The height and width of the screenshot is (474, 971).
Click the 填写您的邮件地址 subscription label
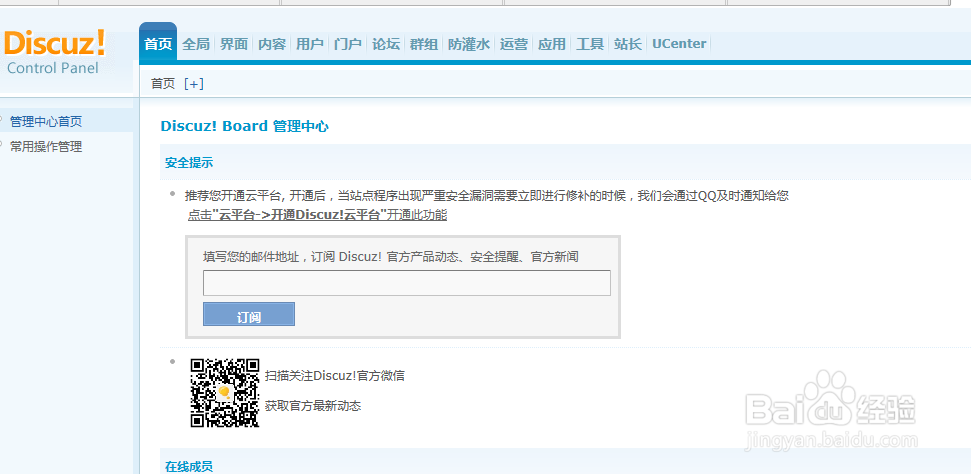391,257
